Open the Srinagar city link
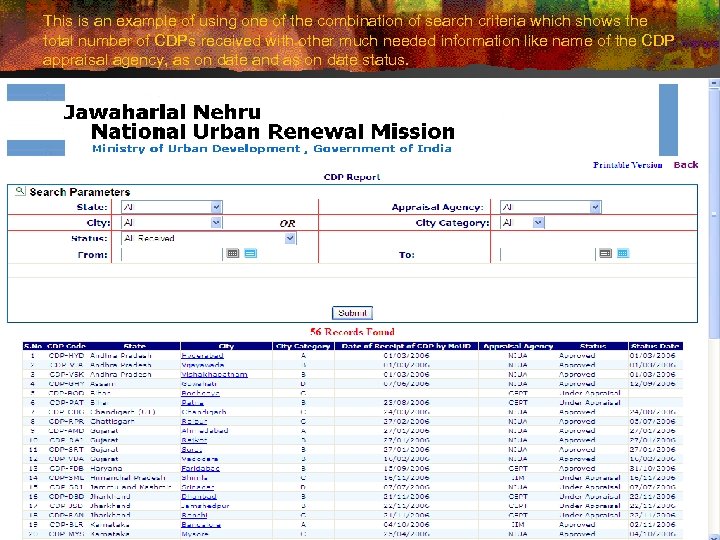Image resolution: width=720 pixels, height=540 pixels. point(197,487)
